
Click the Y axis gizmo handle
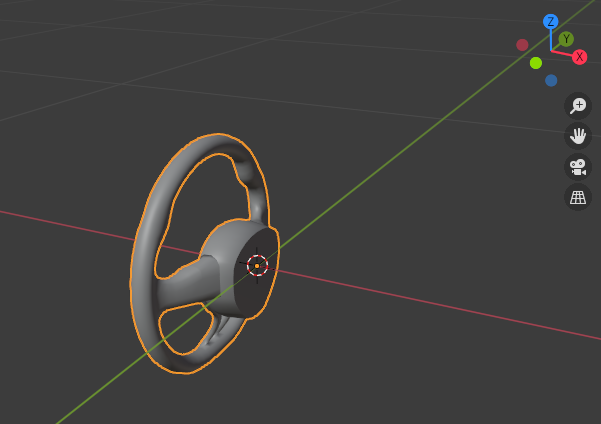(x=566, y=39)
